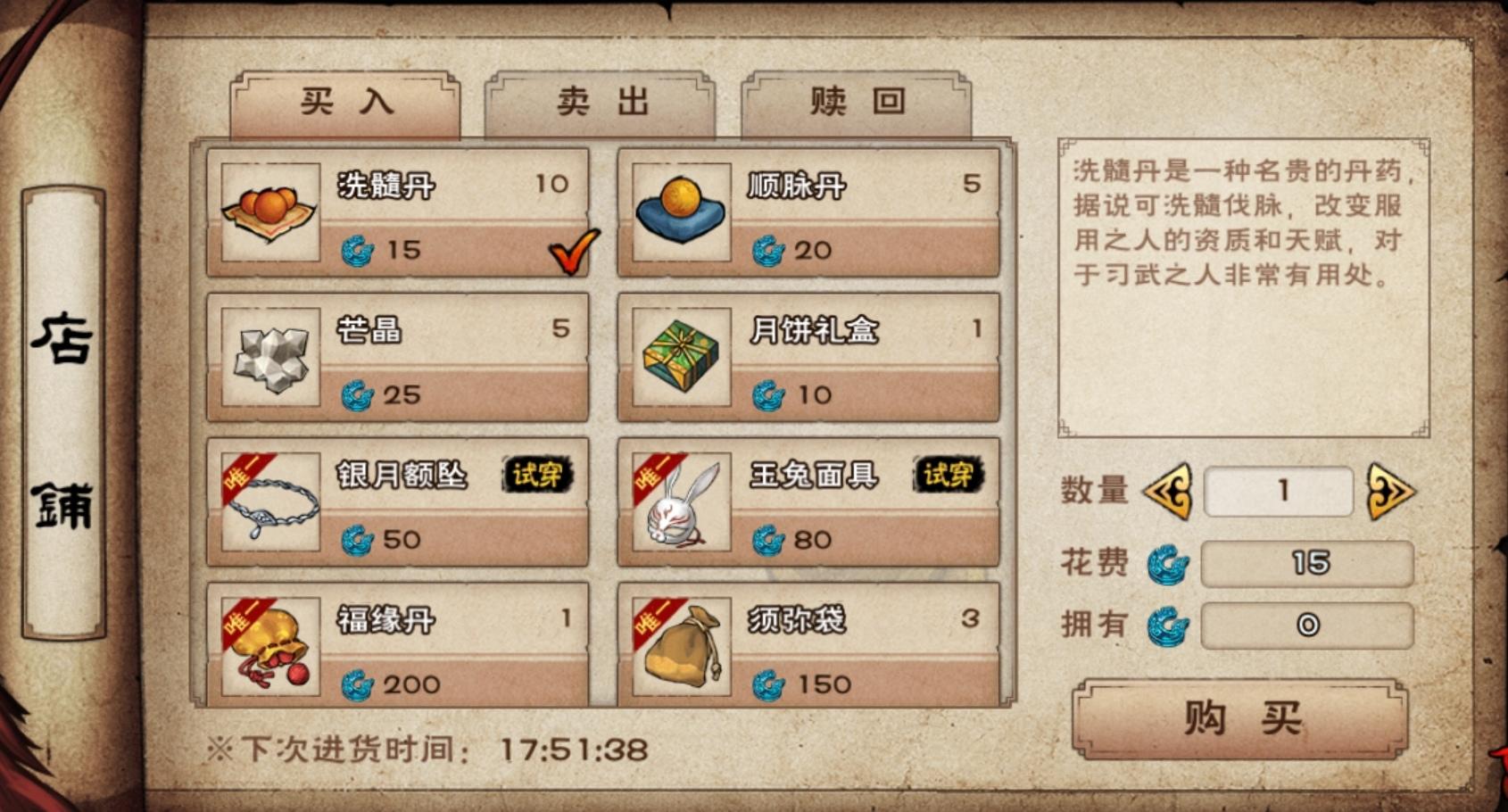Click the 花费 currency icon

click(x=1168, y=564)
